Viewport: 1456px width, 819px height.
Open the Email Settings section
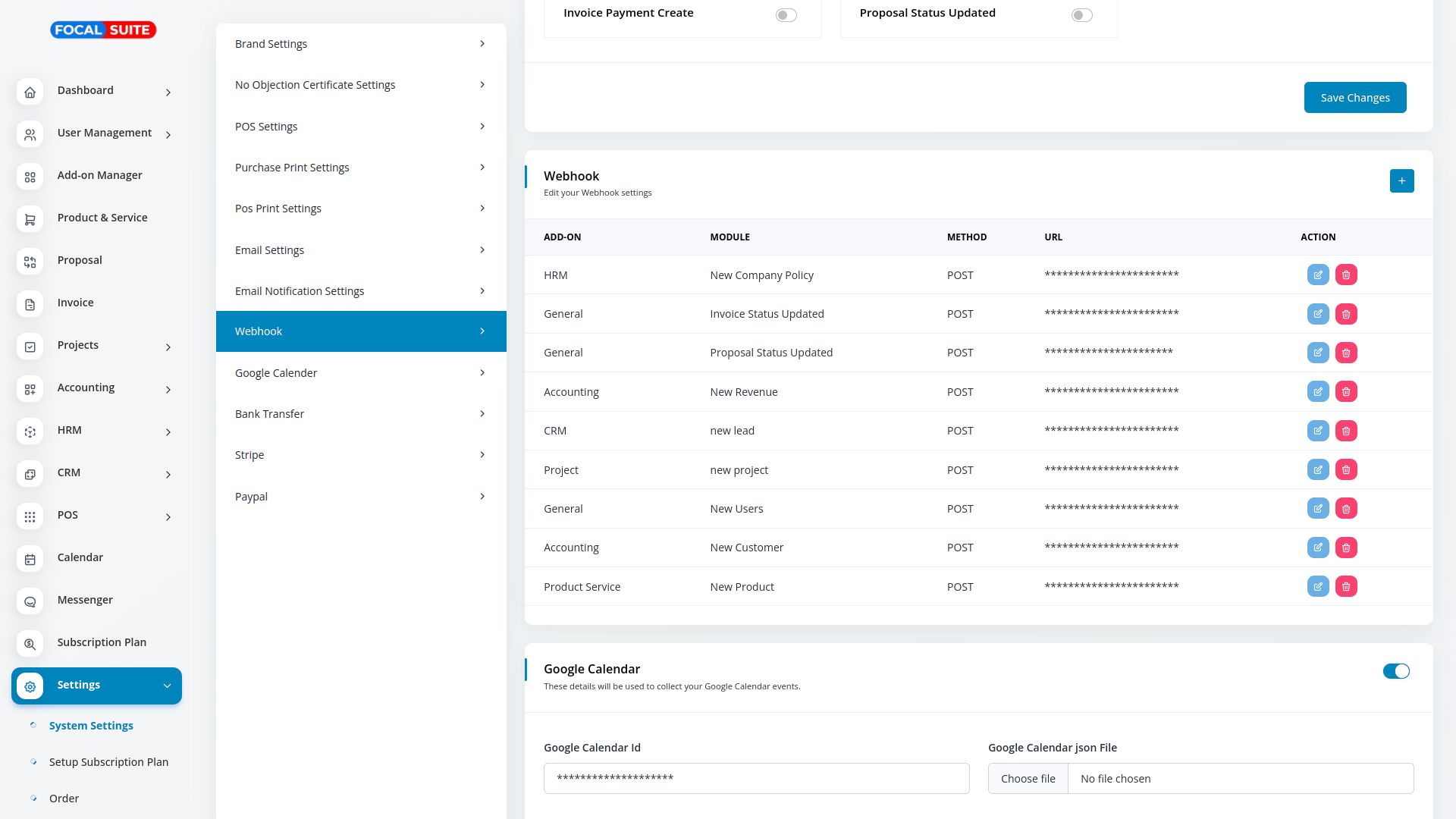click(360, 250)
